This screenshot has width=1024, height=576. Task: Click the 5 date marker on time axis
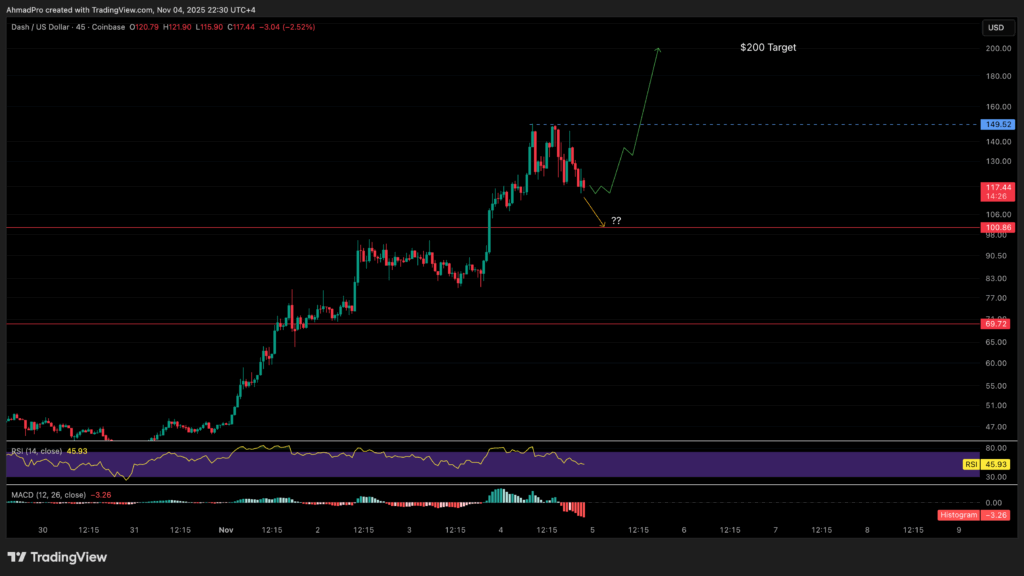(x=592, y=530)
